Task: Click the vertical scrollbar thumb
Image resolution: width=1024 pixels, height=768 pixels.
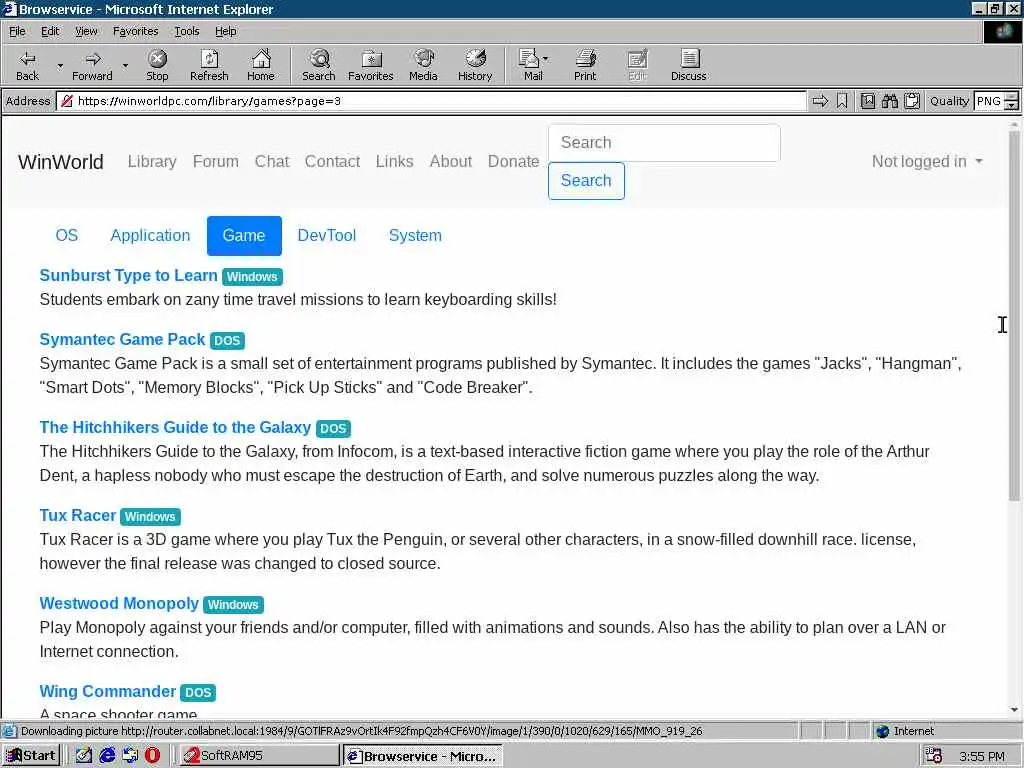Action: pos(1014,317)
